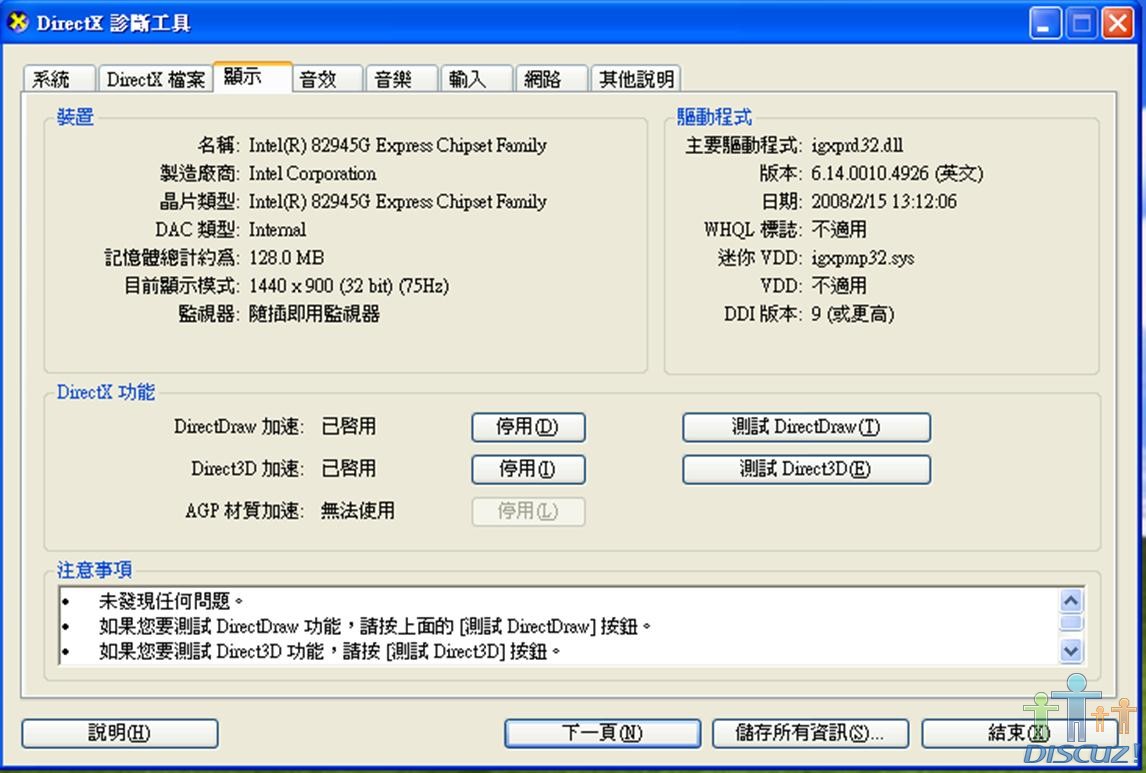Switch to the 系統 tab

[59, 79]
